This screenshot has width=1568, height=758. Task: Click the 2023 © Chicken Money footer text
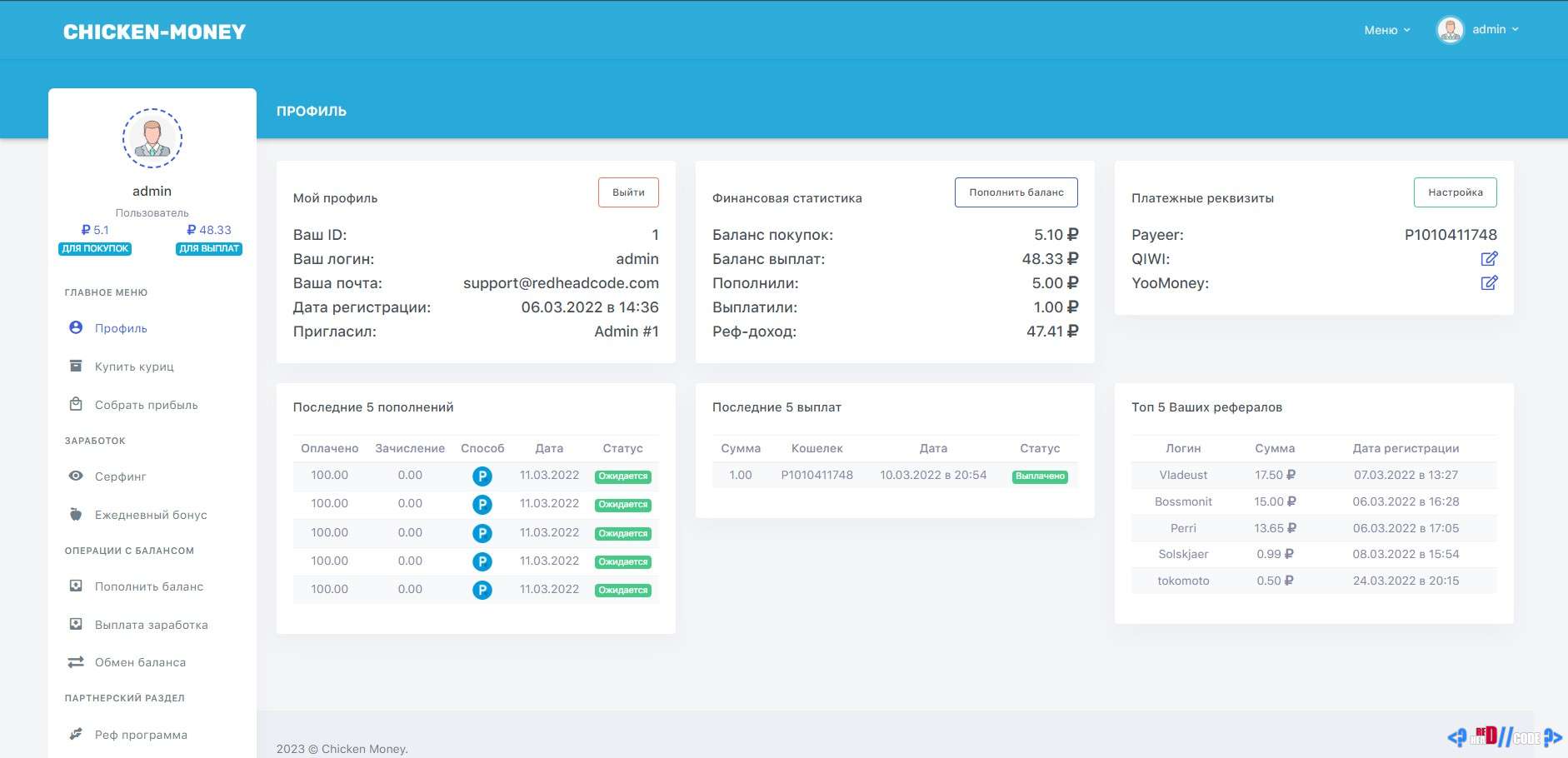pyautogui.click(x=342, y=749)
